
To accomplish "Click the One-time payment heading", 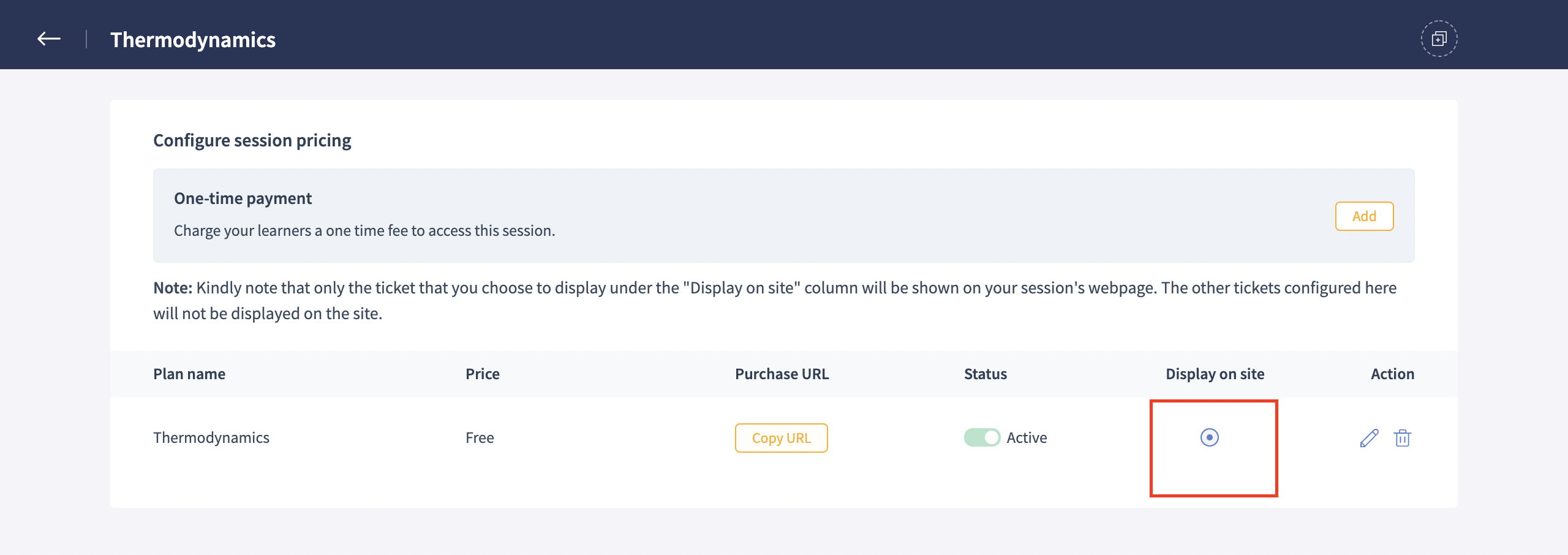I will click(x=243, y=198).
